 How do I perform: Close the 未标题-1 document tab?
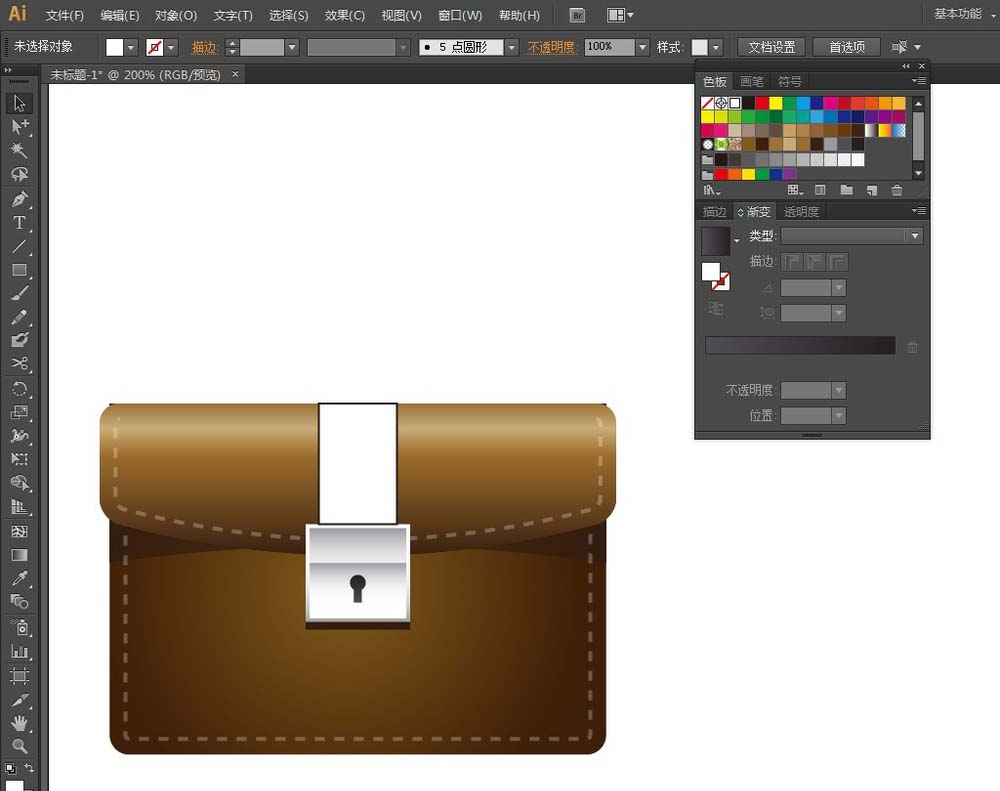(235, 74)
